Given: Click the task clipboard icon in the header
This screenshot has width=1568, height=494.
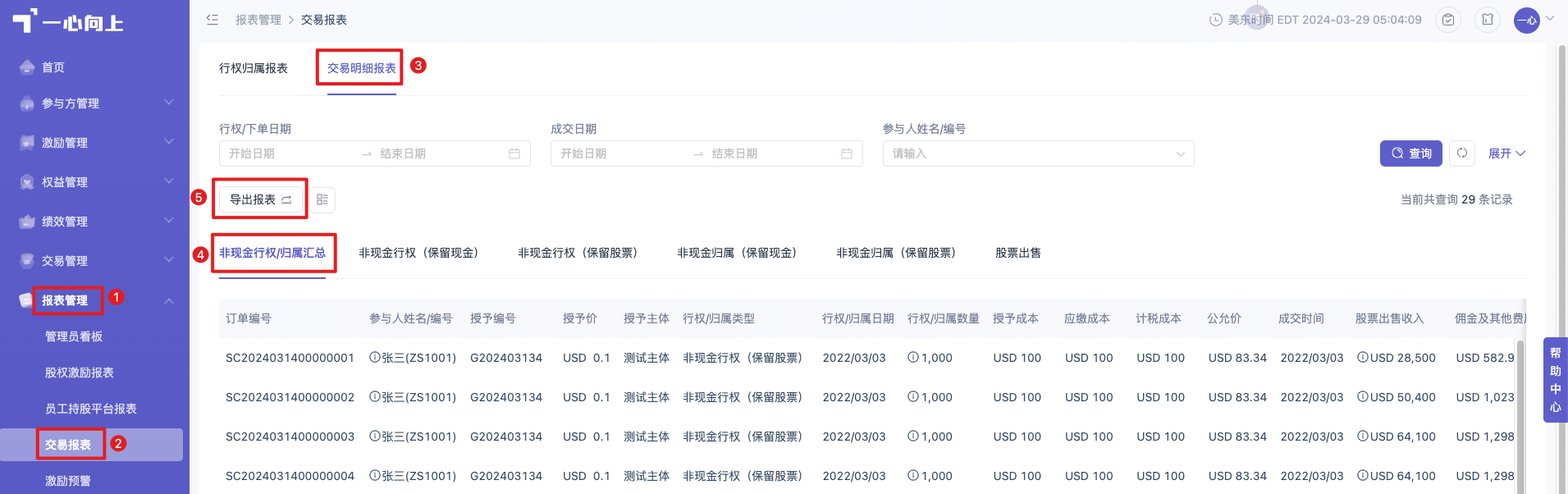Looking at the screenshot, I should click(1448, 20).
